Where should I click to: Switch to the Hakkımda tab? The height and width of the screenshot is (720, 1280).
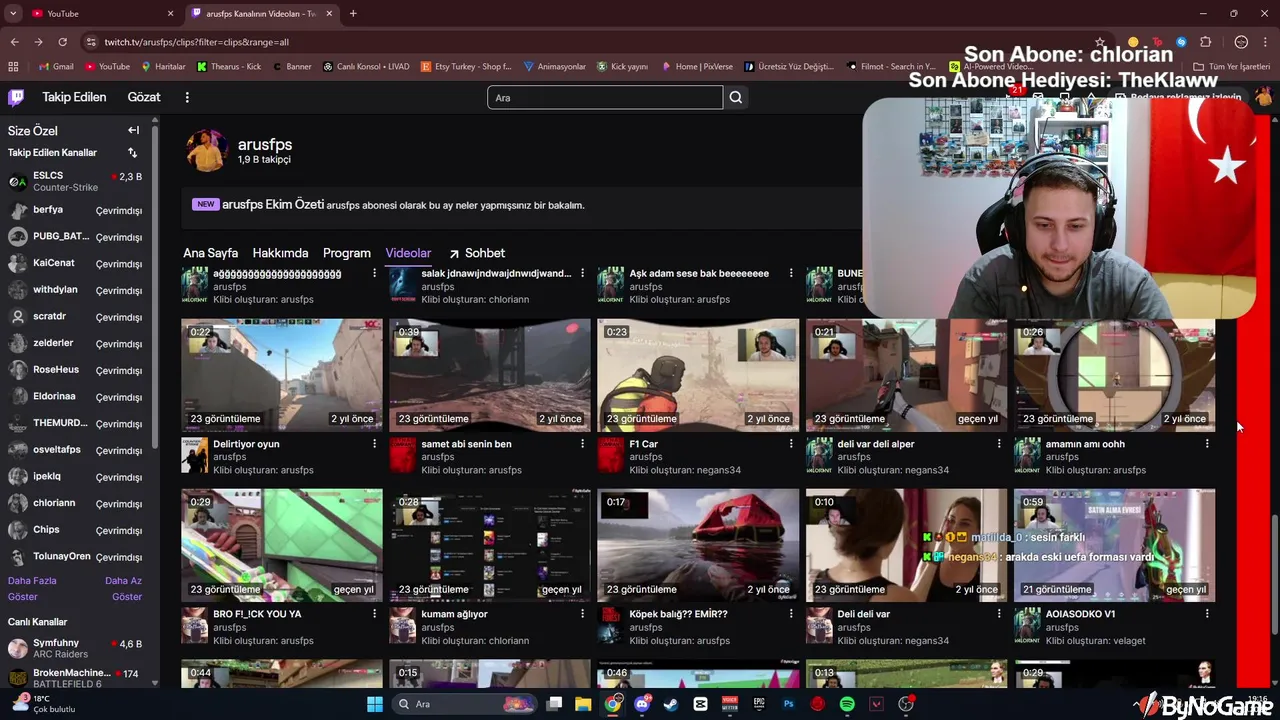coord(280,253)
